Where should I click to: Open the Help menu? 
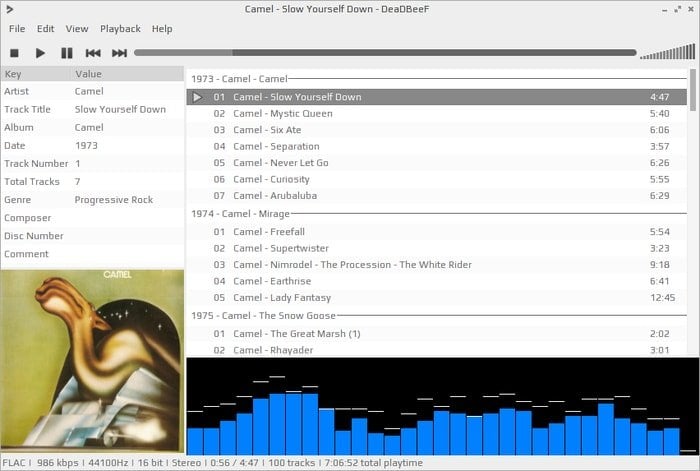[162, 29]
